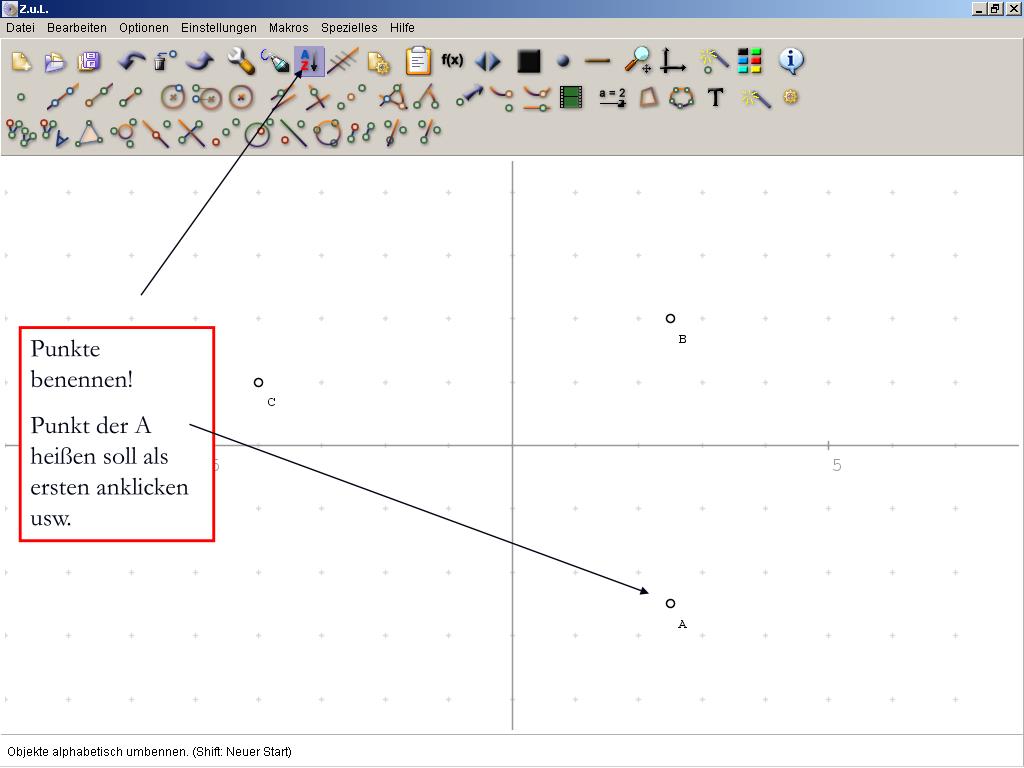Open the Hilfe menu
The width and height of the screenshot is (1024, 768).
coord(402,27)
